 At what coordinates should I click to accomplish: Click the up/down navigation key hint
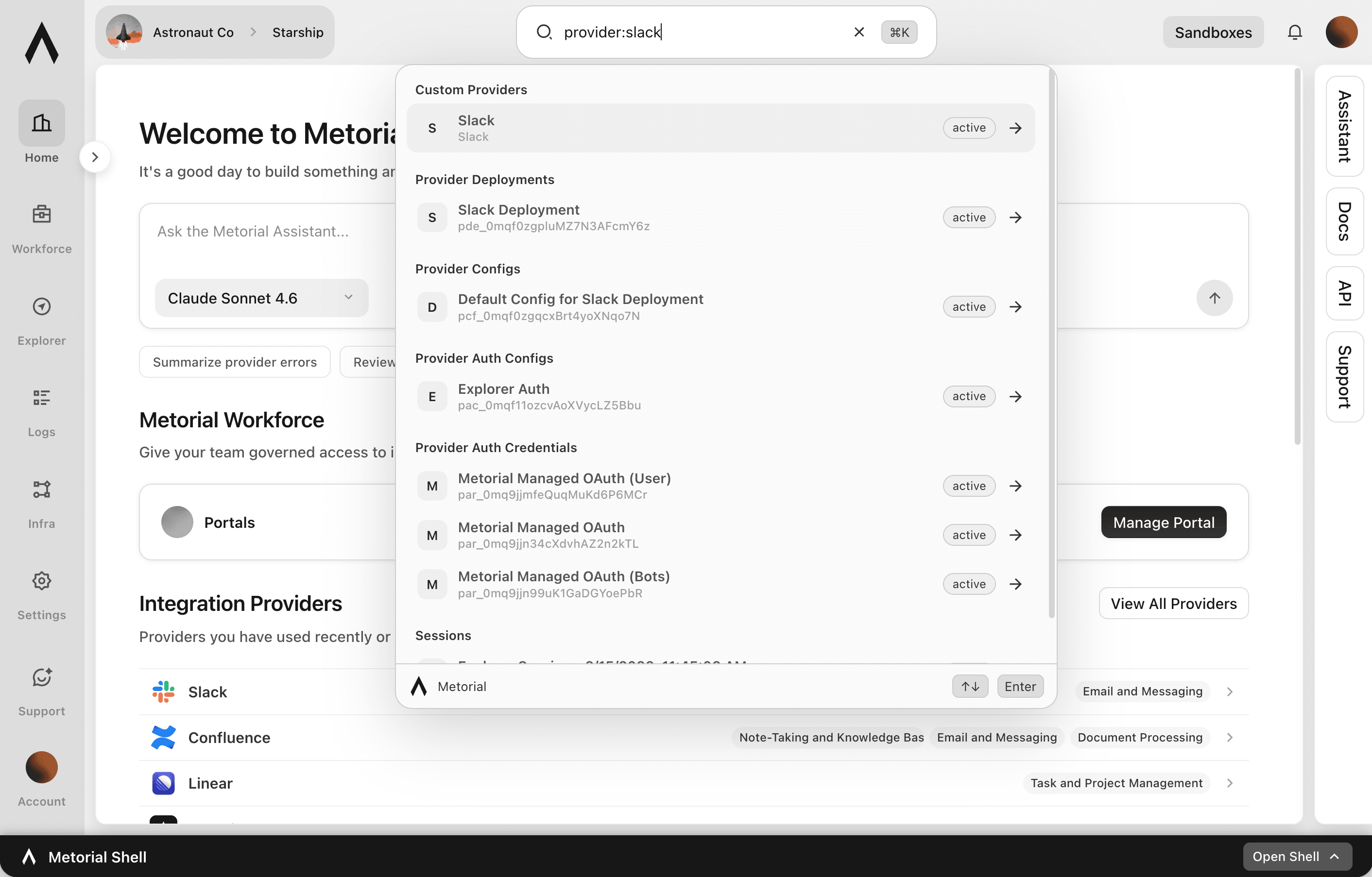click(x=970, y=686)
